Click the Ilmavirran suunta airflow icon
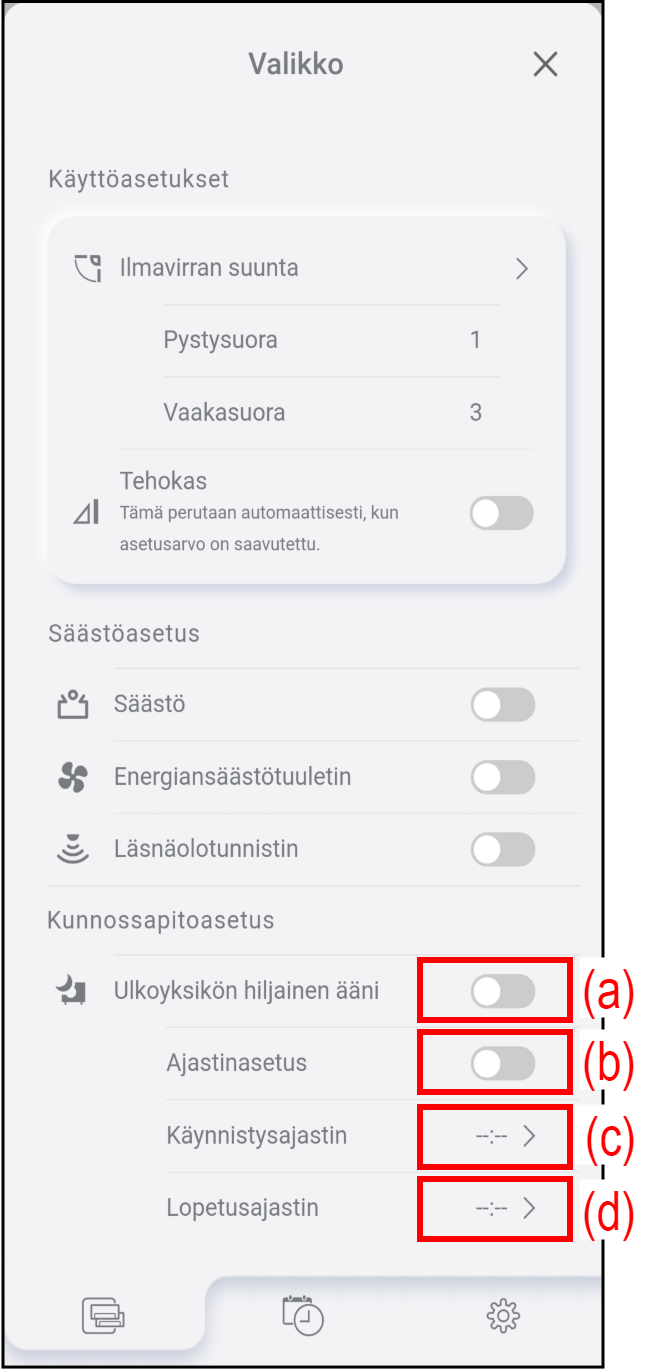Viewport: 648px width, 1371px height. tap(89, 269)
